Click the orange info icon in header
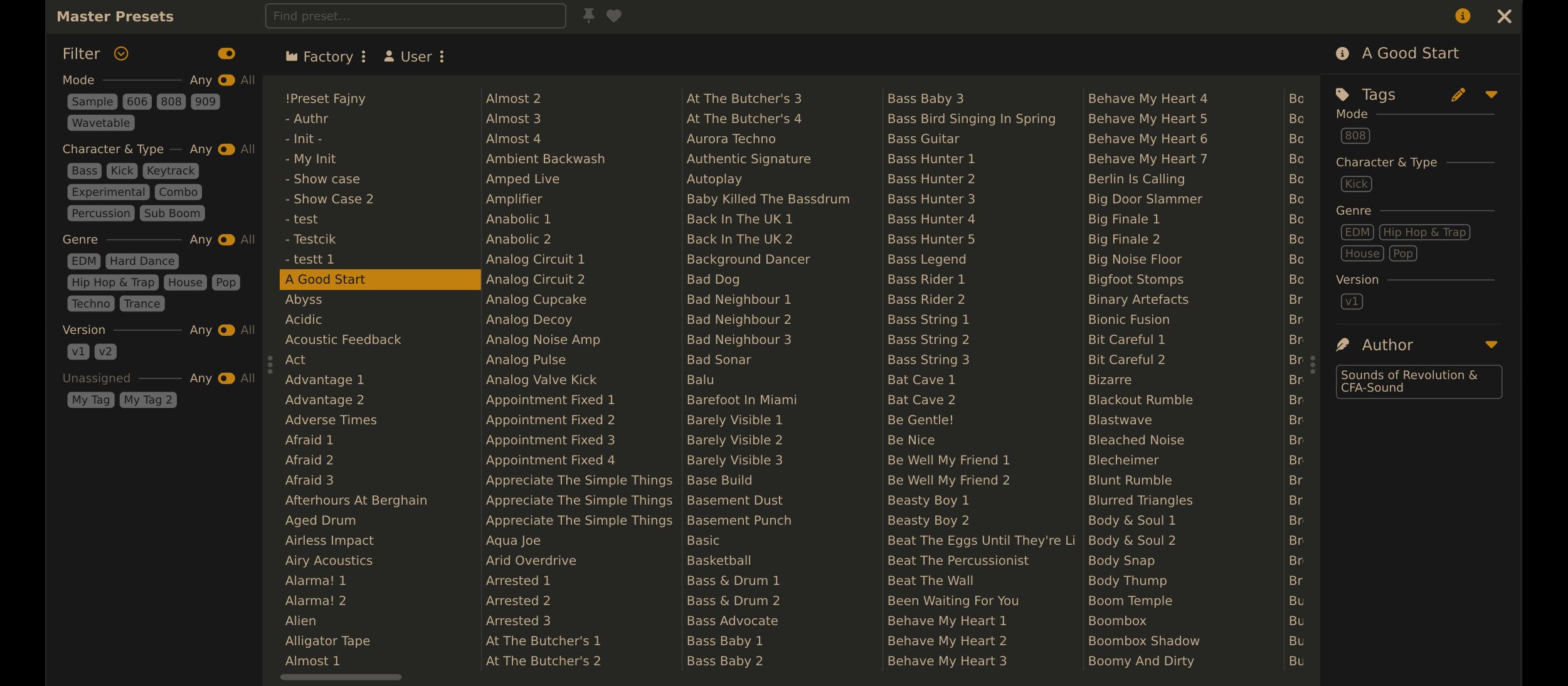The image size is (1568, 686). [1463, 16]
